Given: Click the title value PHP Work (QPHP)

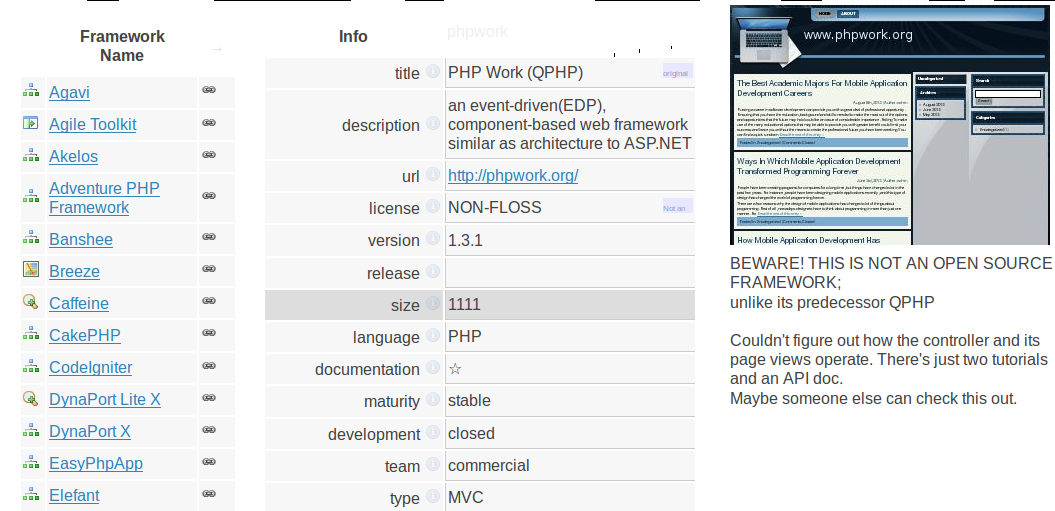Looking at the screenshot, I should (x=515, y=73).
